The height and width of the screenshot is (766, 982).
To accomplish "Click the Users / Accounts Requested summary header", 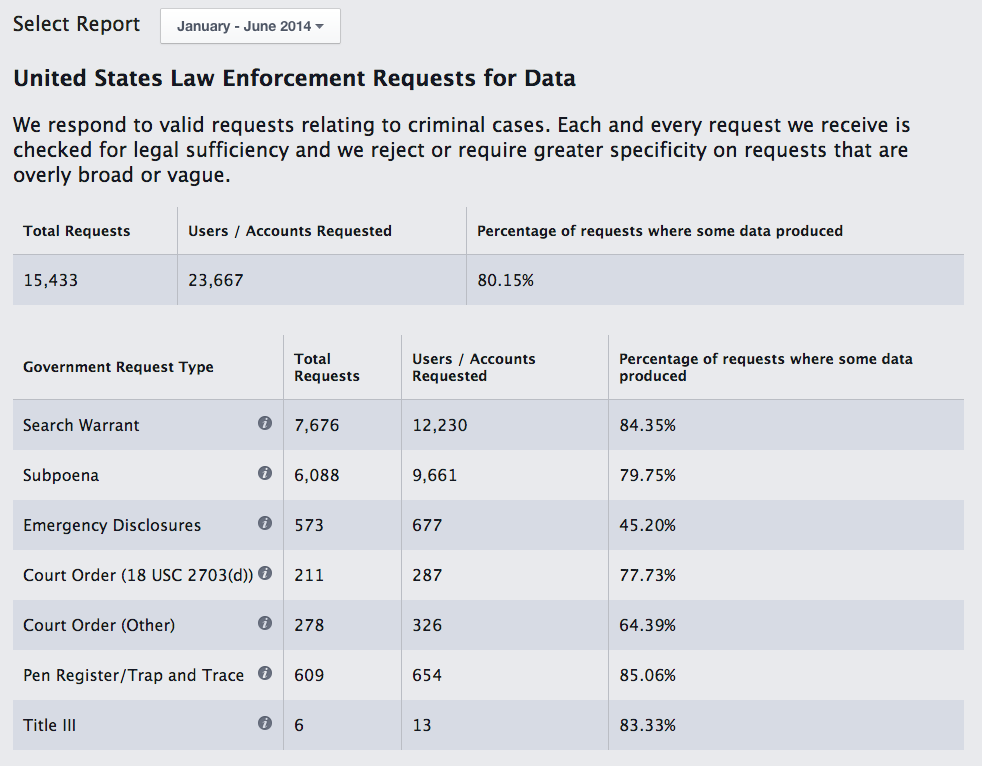I will (290, 231).
